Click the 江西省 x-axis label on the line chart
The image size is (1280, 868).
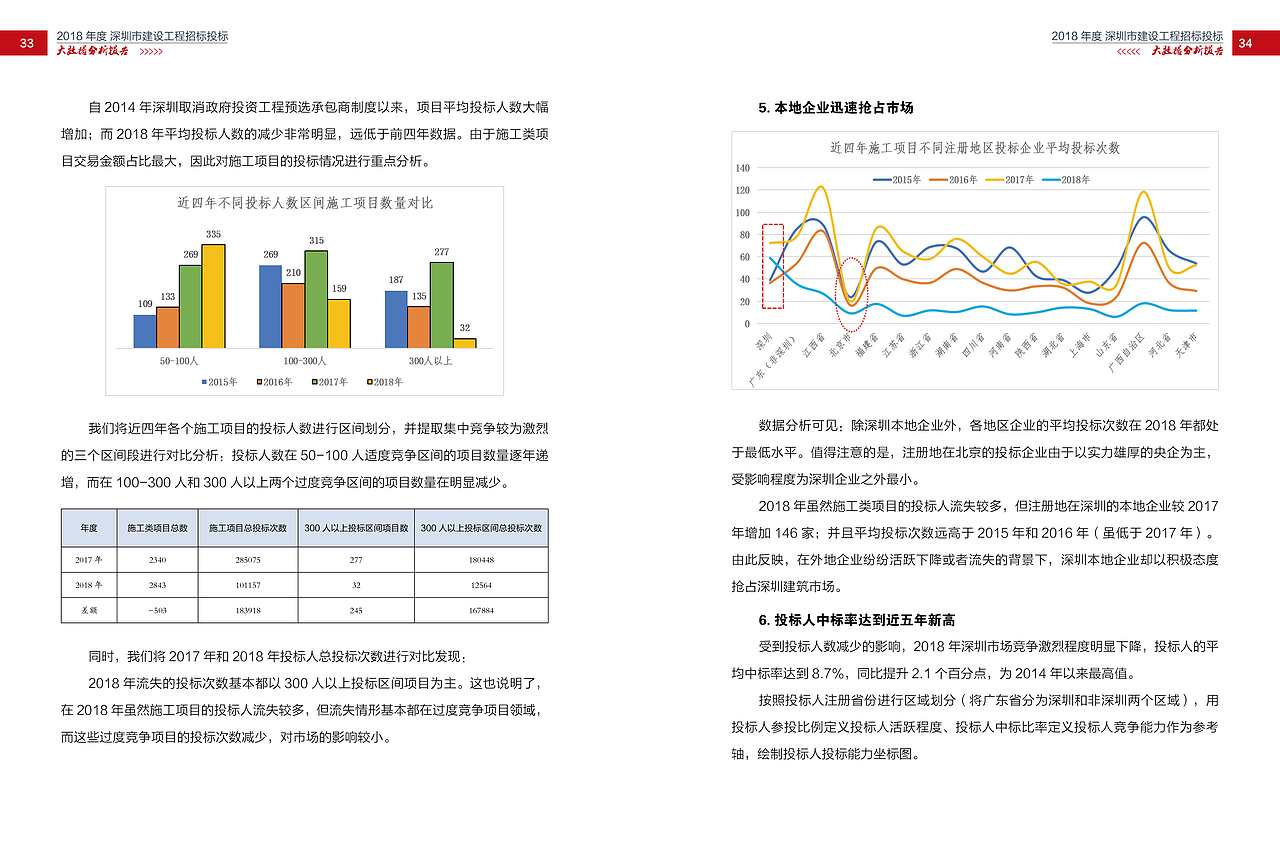pos(815,346)
